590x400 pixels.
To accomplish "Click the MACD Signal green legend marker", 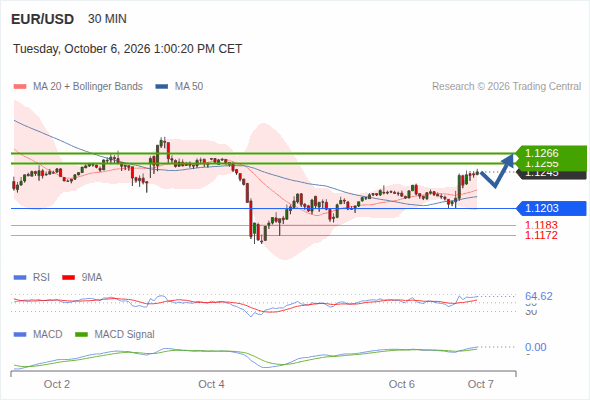I will tap(81, 335).
